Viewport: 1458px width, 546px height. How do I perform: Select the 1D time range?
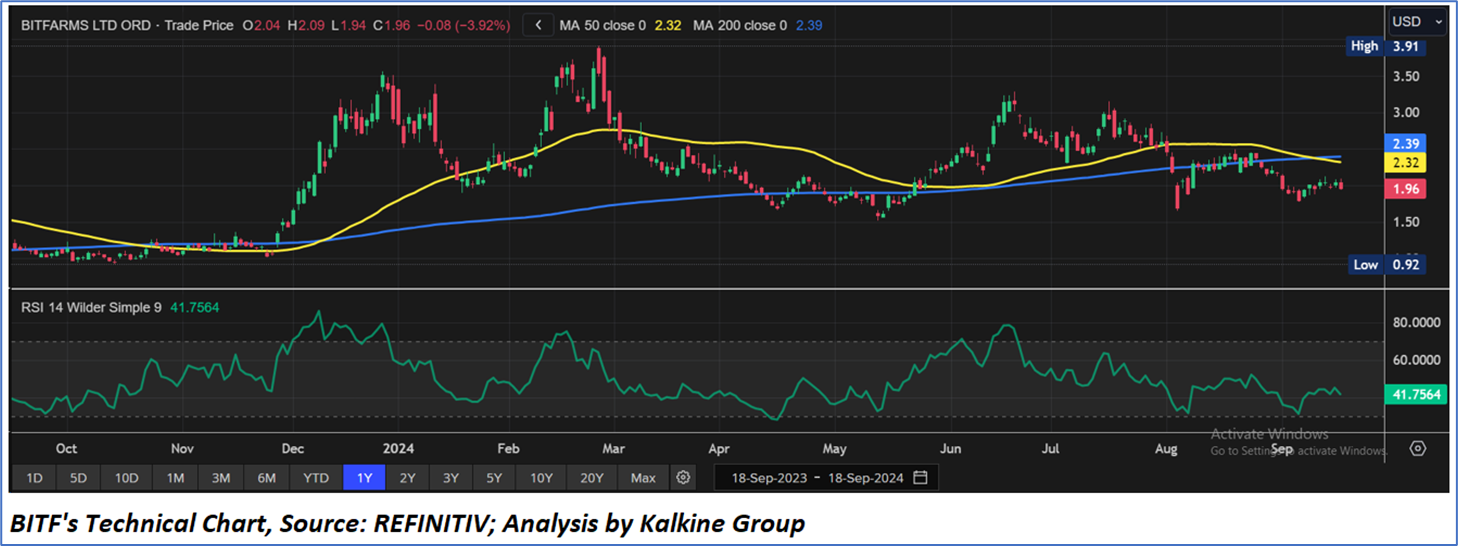34,478
